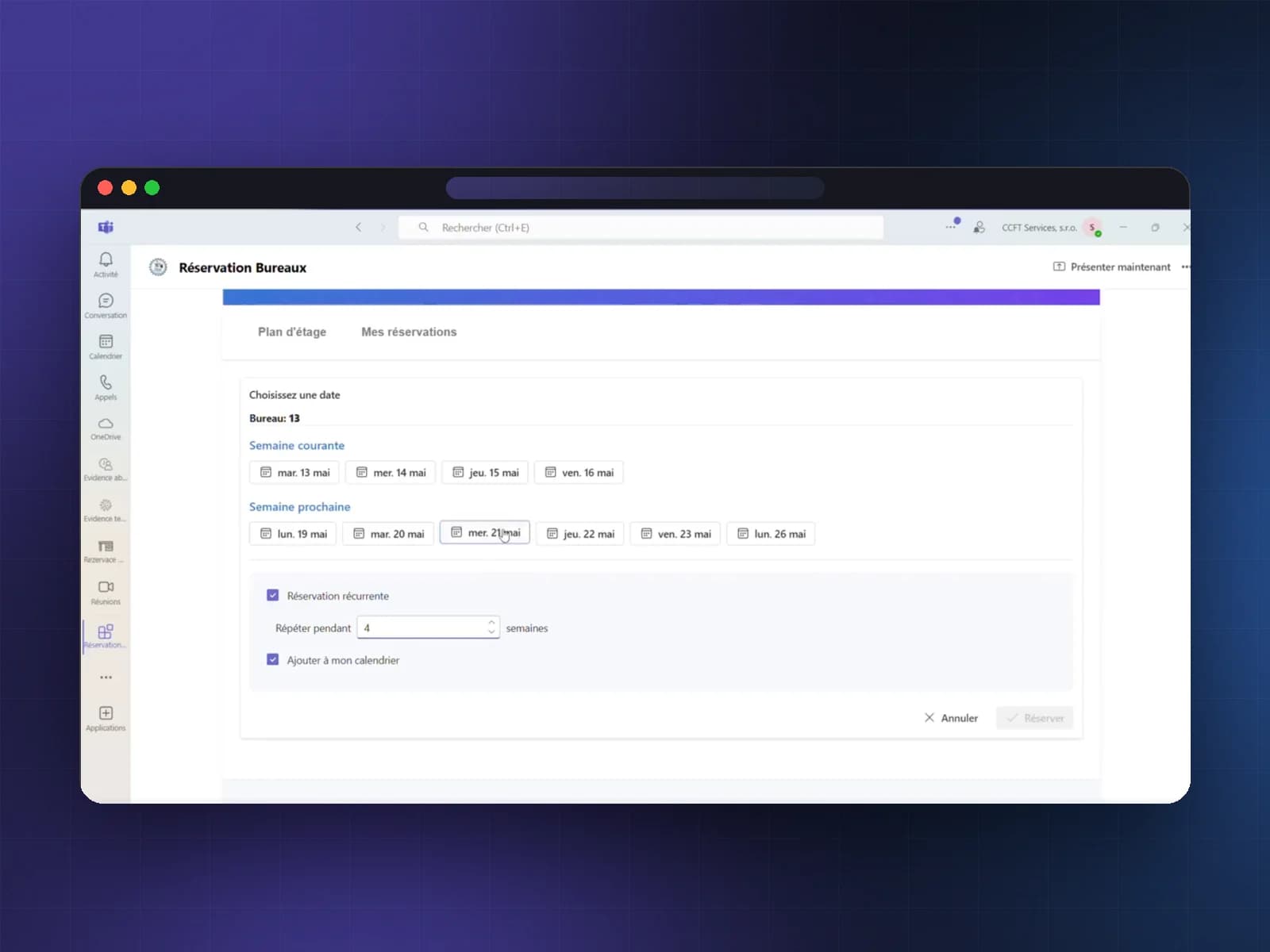The height and width of the screenshot is (952, 1270).
Task: Click the people/contacts icon near account name
Action: click(x=979, y=228)
